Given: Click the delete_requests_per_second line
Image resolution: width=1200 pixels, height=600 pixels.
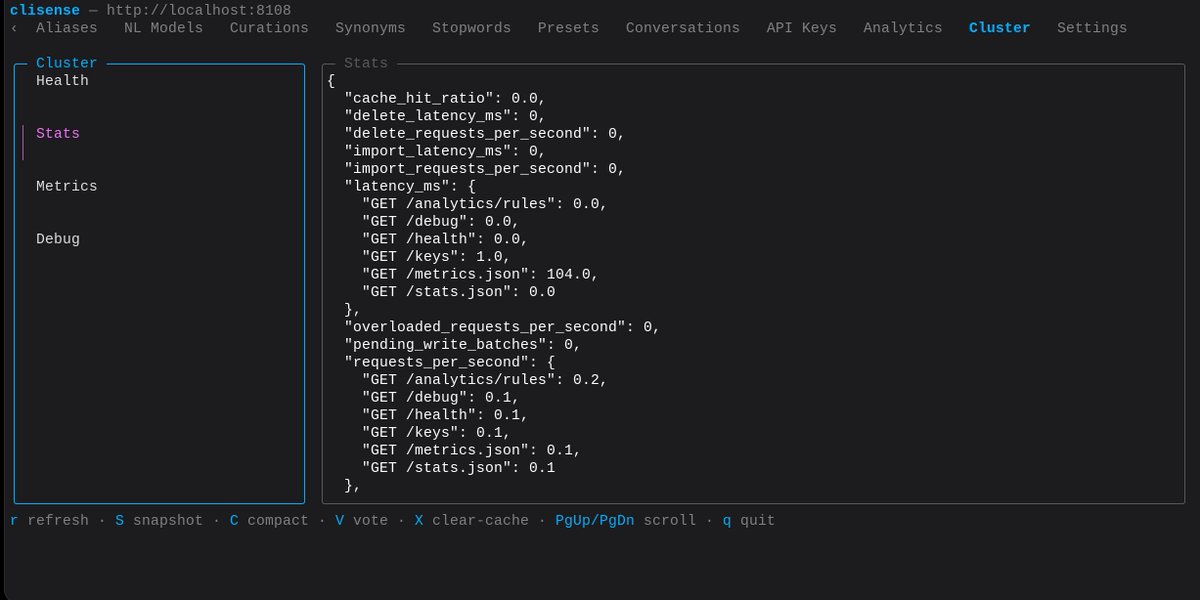Looking at the screenshot, I should tap(485, 134).
